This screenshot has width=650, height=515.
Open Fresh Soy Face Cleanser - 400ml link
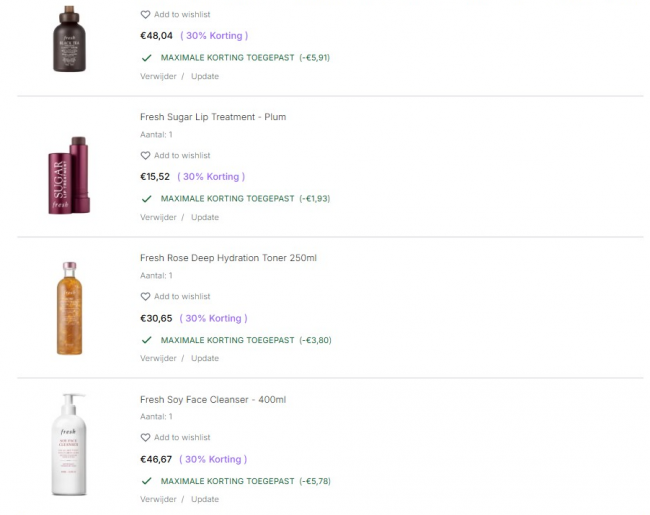click(213, 400)
